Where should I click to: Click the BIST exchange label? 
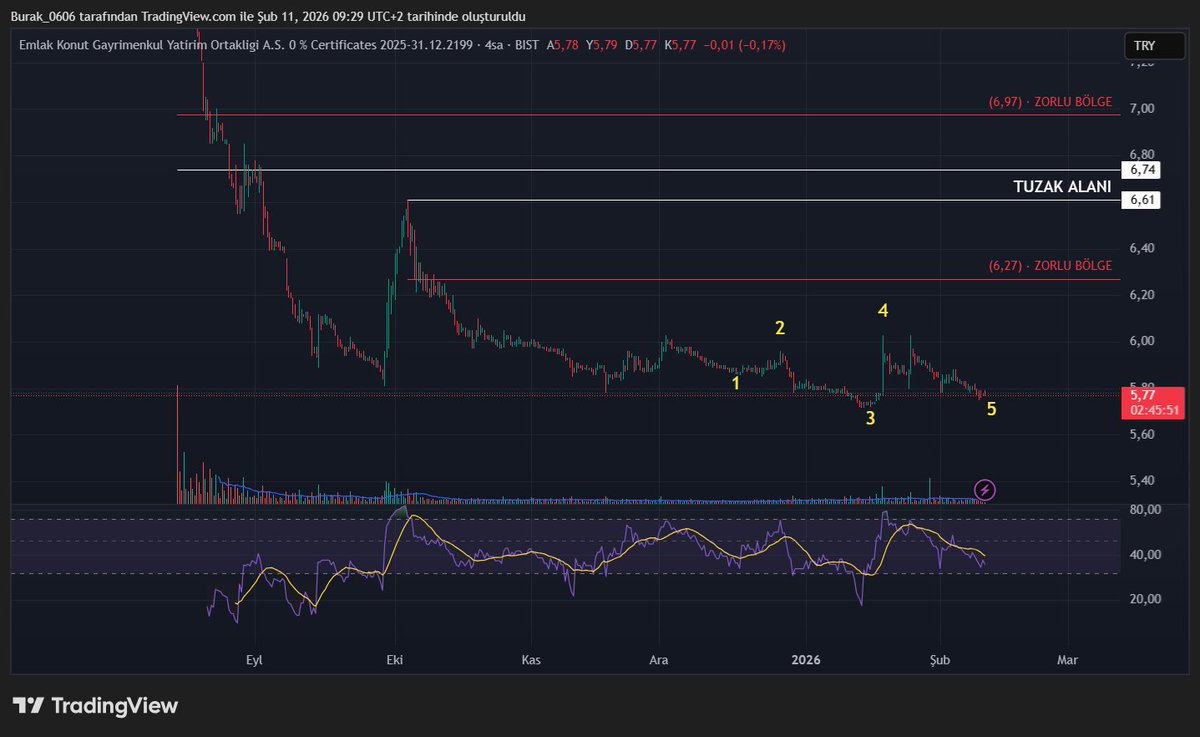[526, 45]
